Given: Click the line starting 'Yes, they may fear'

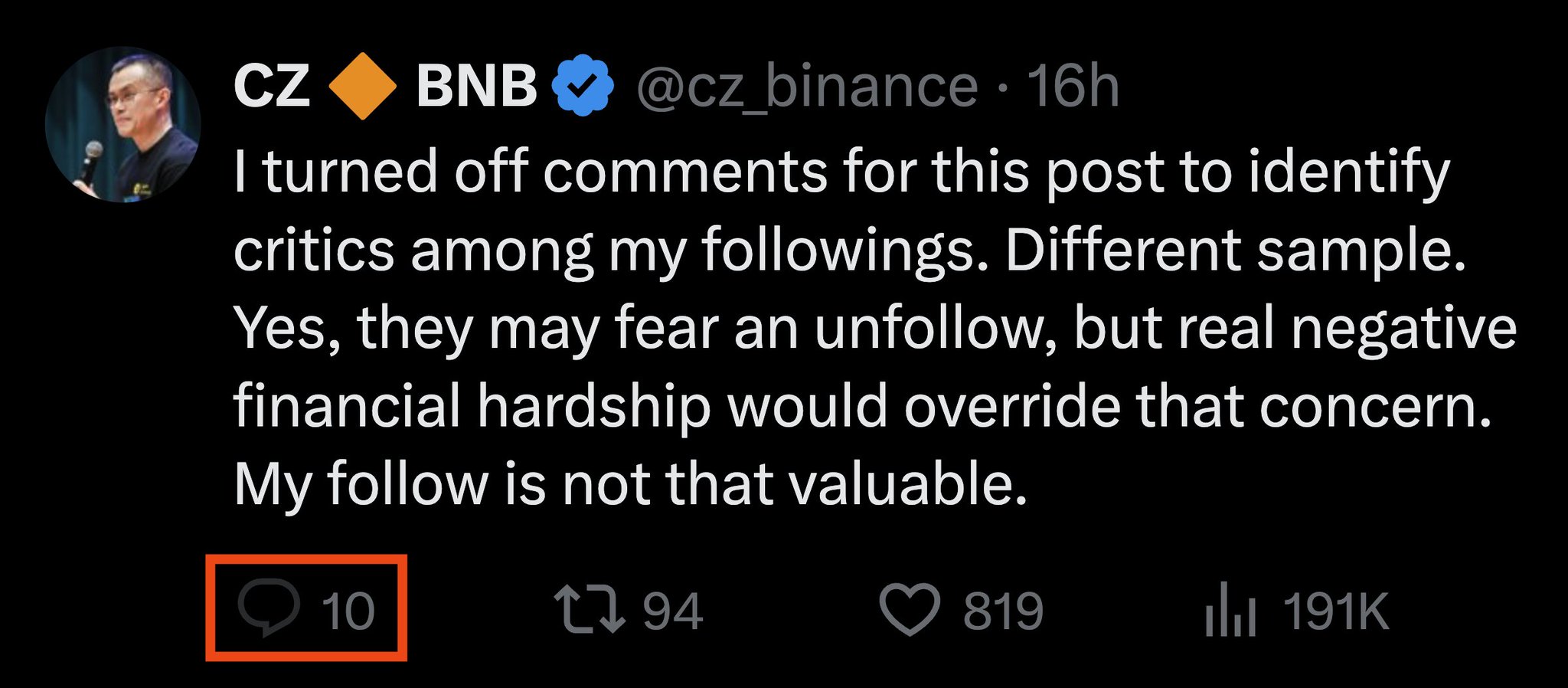Looking at the screenshot, I should (x=874, y=328).
